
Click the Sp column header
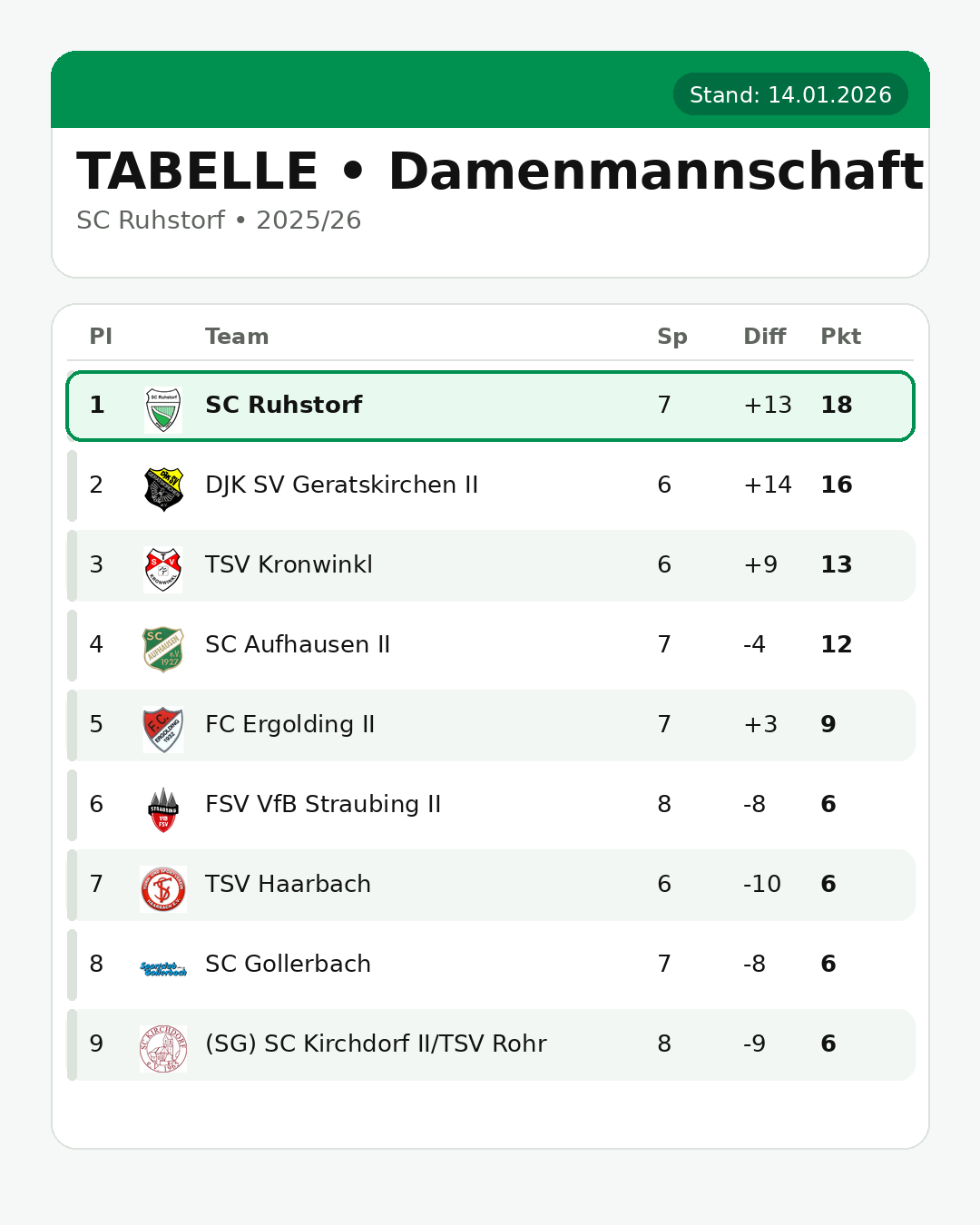click(671, 337)
